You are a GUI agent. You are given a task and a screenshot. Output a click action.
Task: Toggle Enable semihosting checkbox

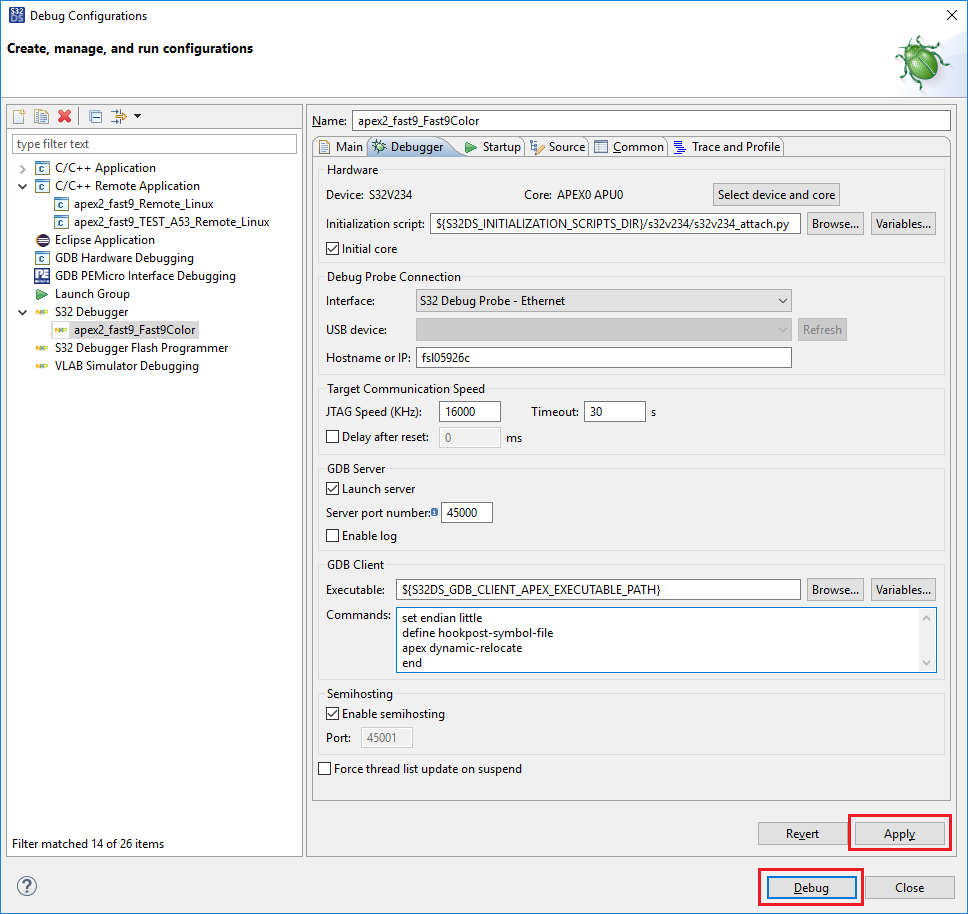tap(333, 714)
